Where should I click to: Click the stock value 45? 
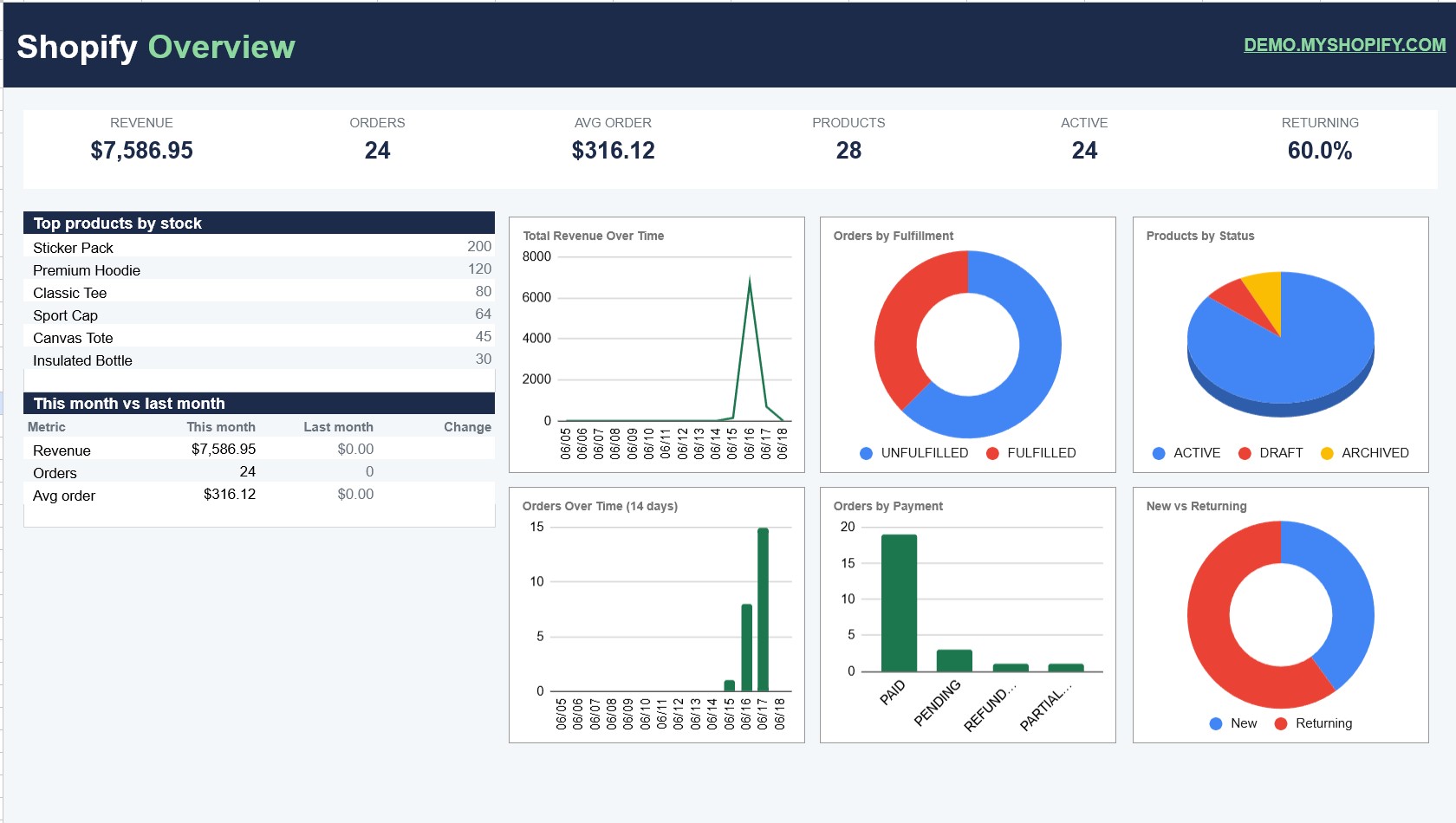483,337
